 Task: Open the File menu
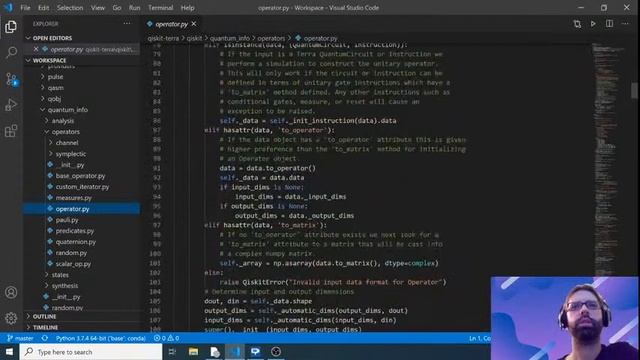click(x=25, y=8)
